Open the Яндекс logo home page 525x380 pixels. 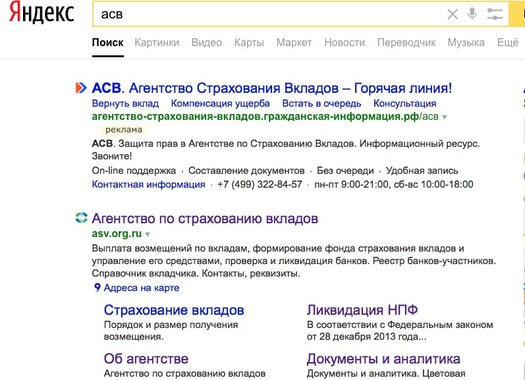coord(42,12)
